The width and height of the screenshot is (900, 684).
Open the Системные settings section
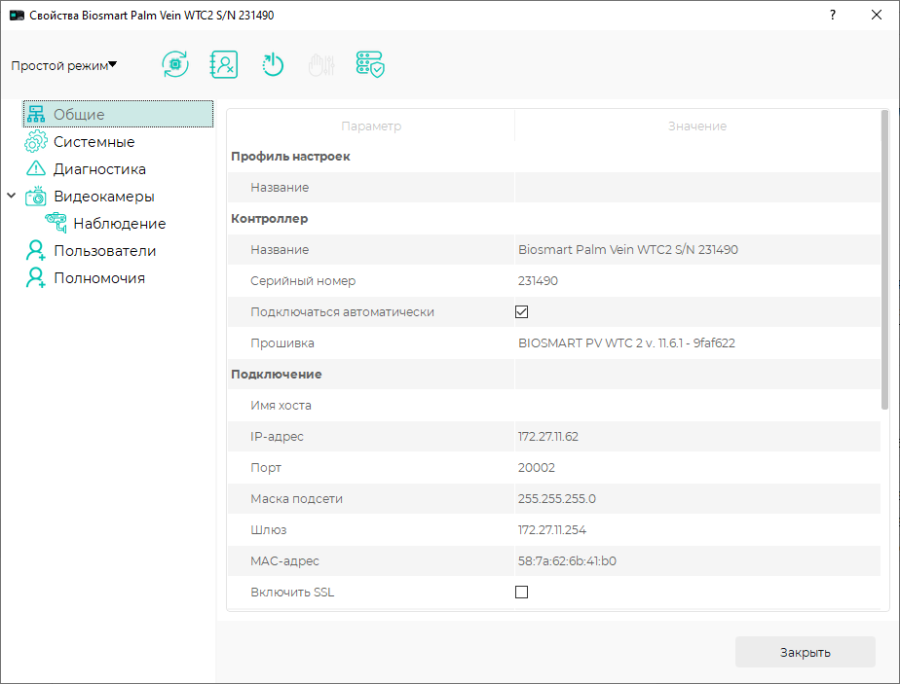[x=94, y=142]
